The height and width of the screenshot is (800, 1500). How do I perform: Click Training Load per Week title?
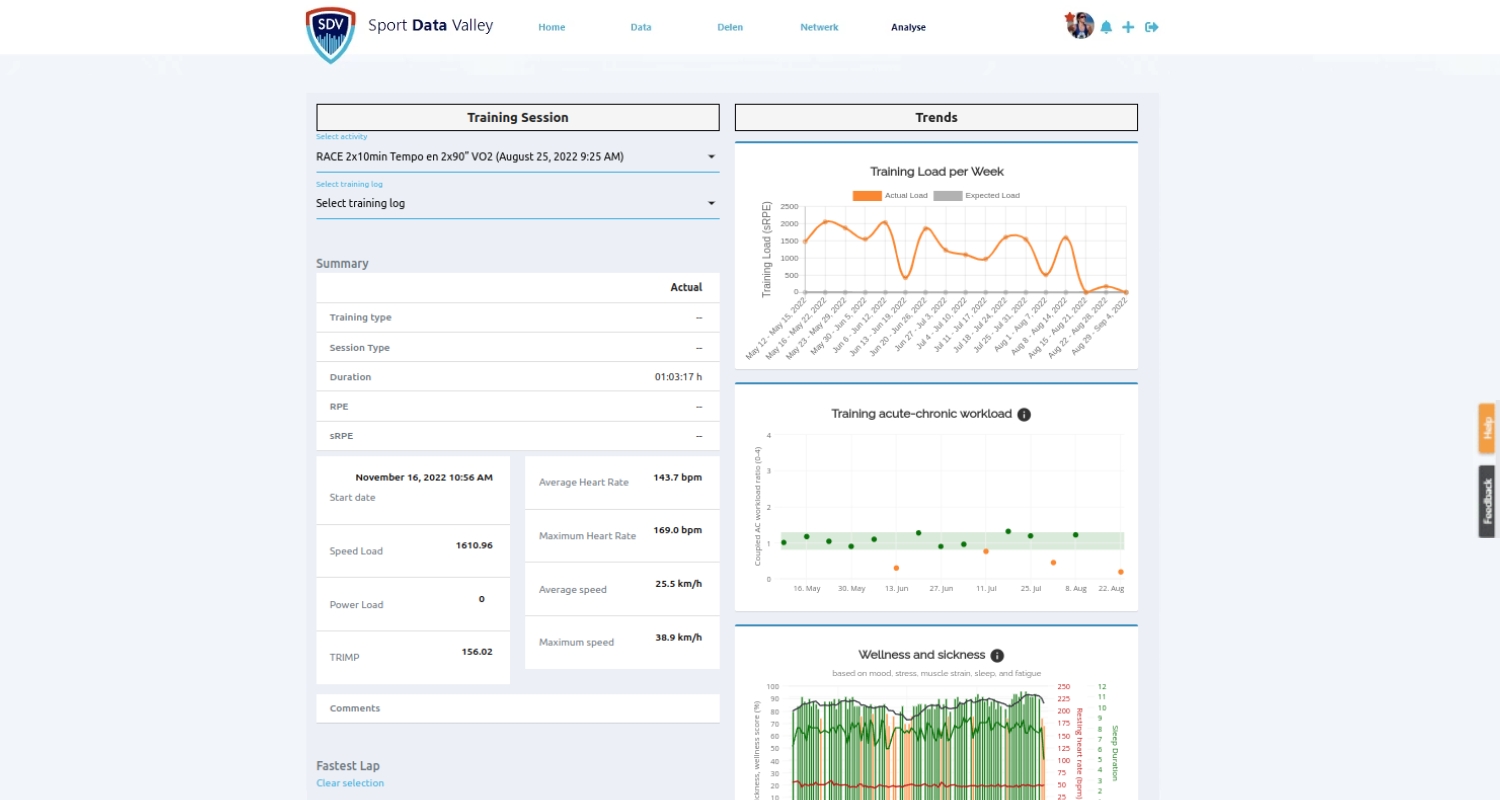pyautogui.click(x=936, y=172)
